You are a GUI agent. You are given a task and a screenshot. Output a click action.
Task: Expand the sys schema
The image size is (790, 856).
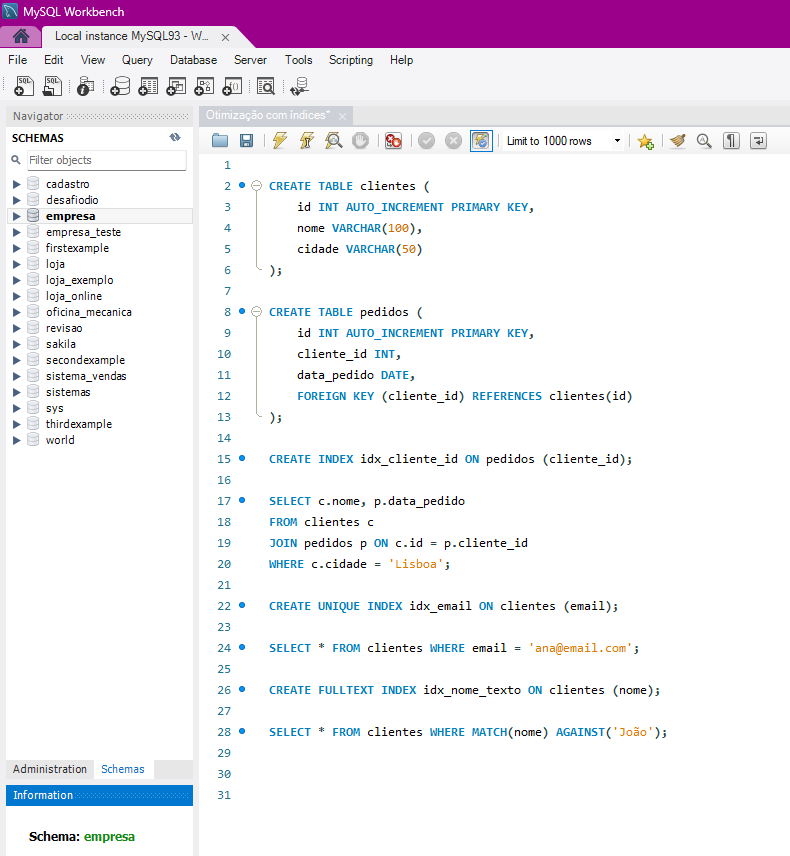[x=16, y=408]
